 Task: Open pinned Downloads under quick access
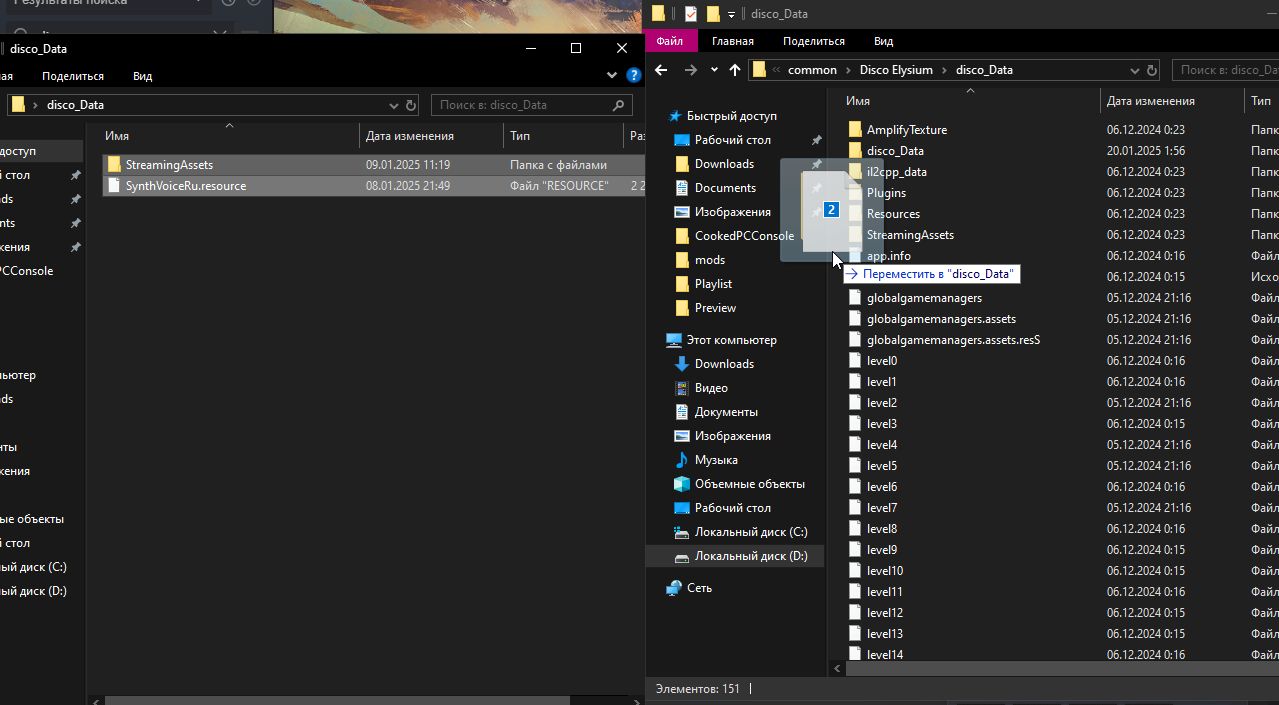[724, 164]
